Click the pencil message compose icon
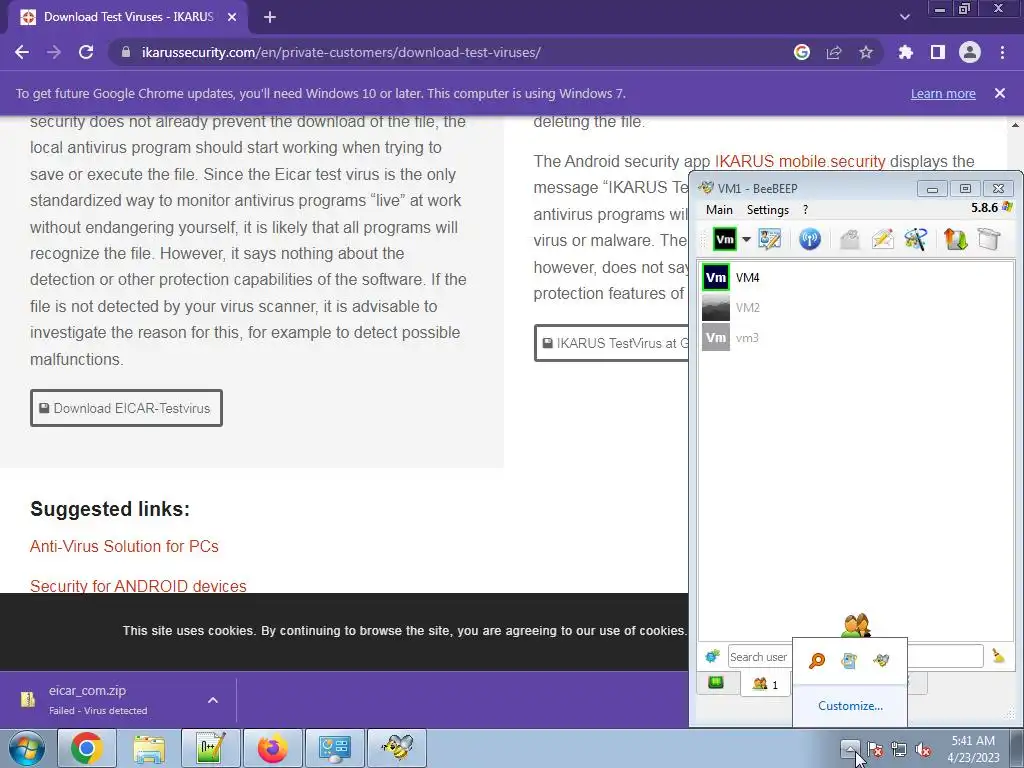 pyautogui.click(x=882, y=239)
